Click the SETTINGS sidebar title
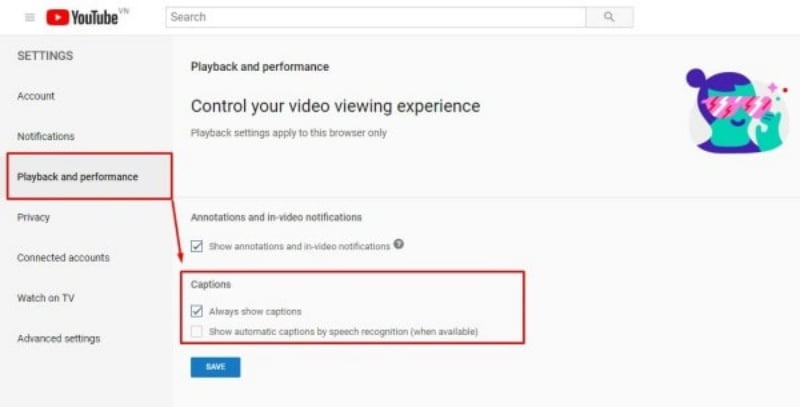This screenshot has width=800, height=407. 45,56
